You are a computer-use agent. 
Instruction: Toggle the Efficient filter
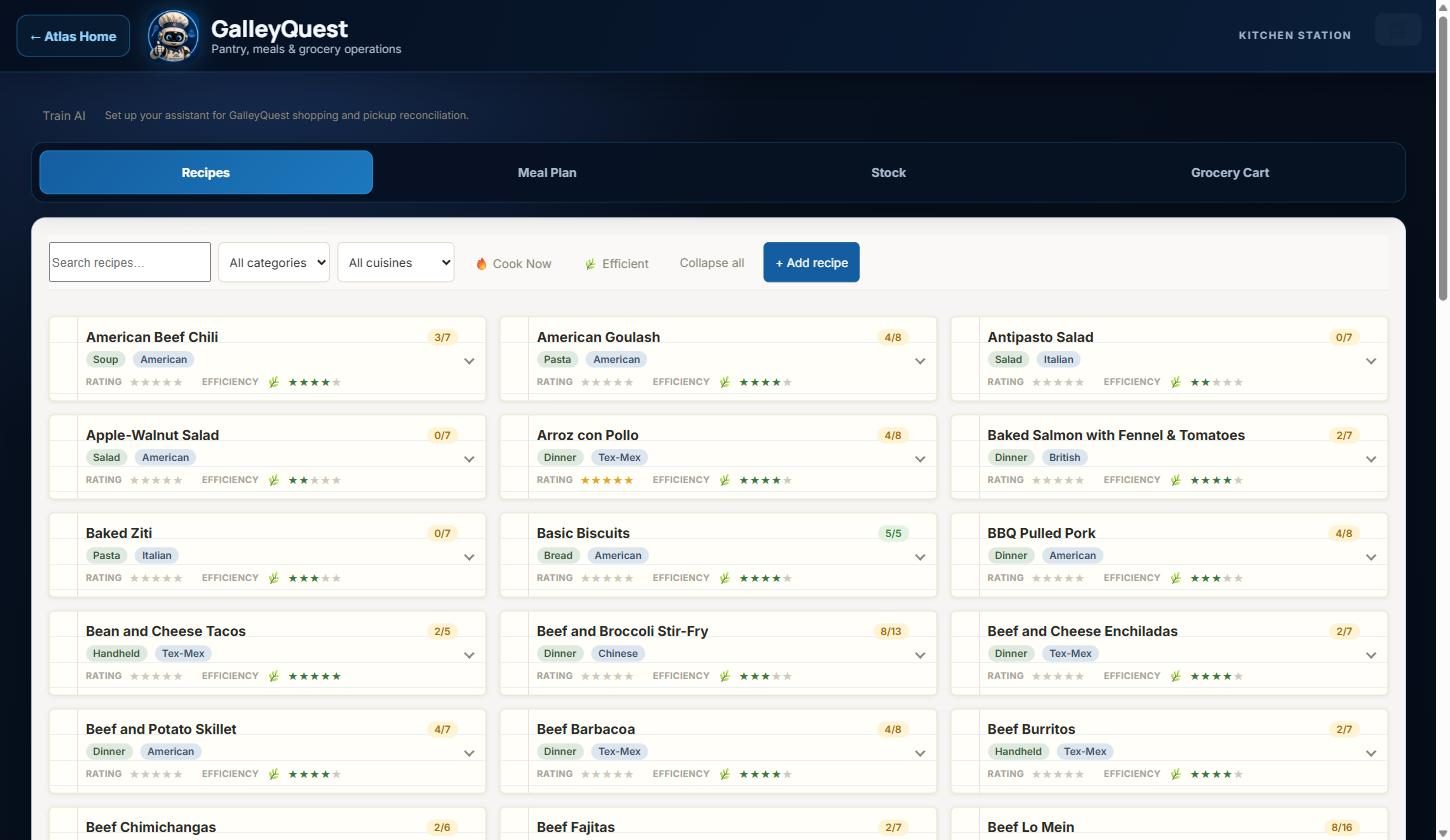point(616,263)
